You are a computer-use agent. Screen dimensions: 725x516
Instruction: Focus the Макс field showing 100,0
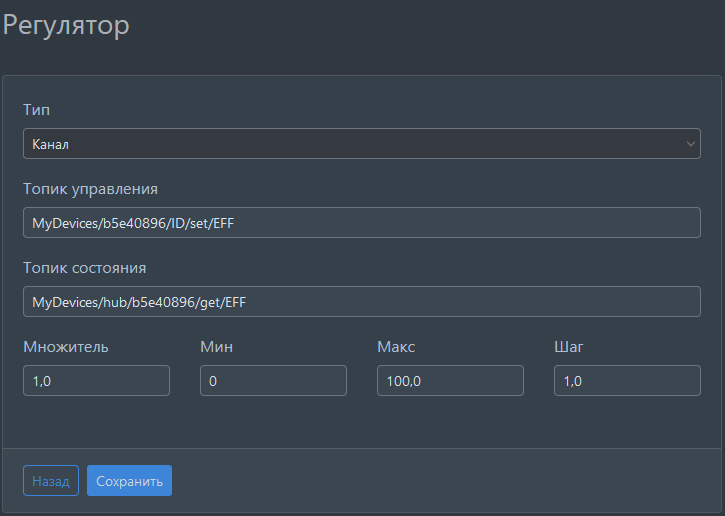pos(450,381)
